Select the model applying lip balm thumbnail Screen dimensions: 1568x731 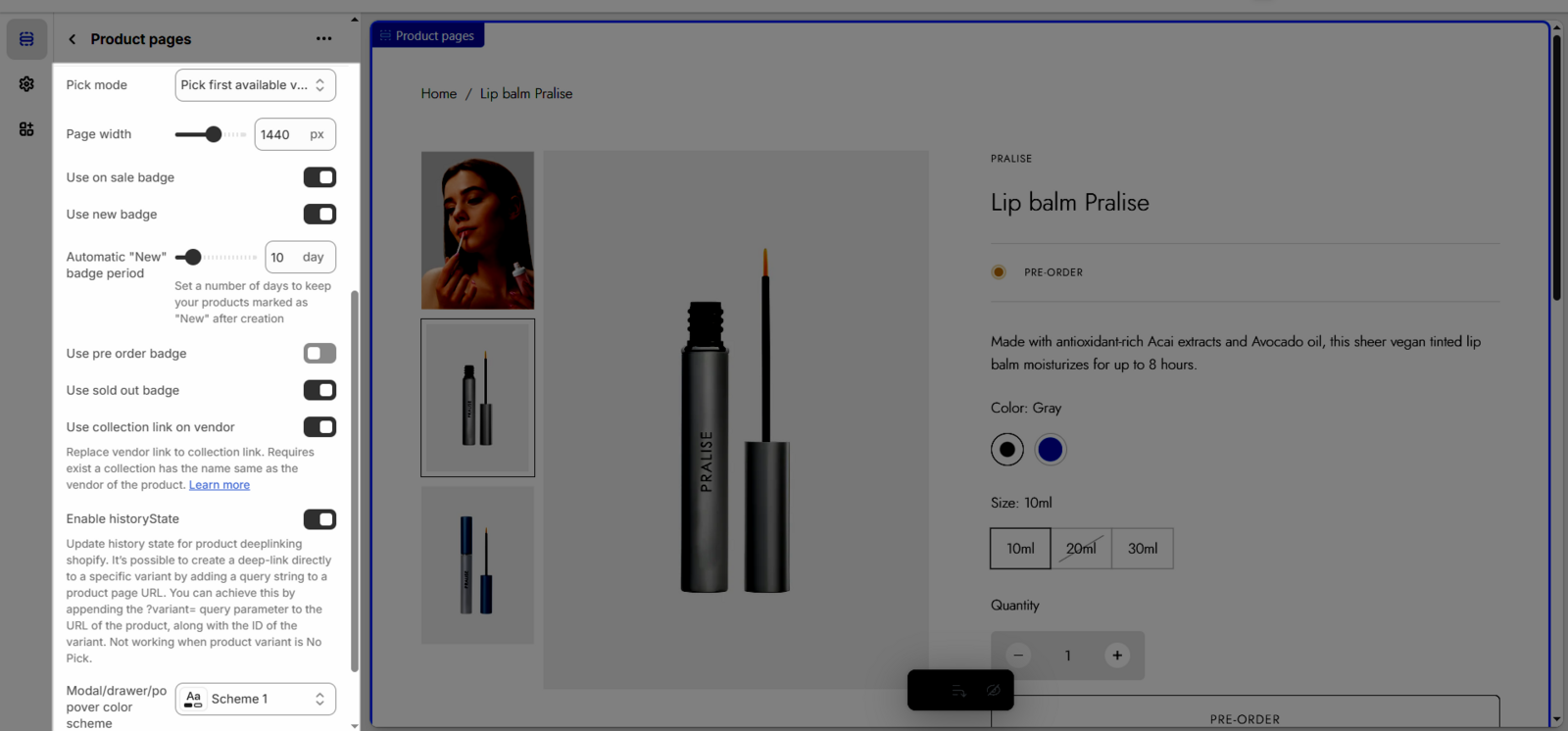point(477,230)
